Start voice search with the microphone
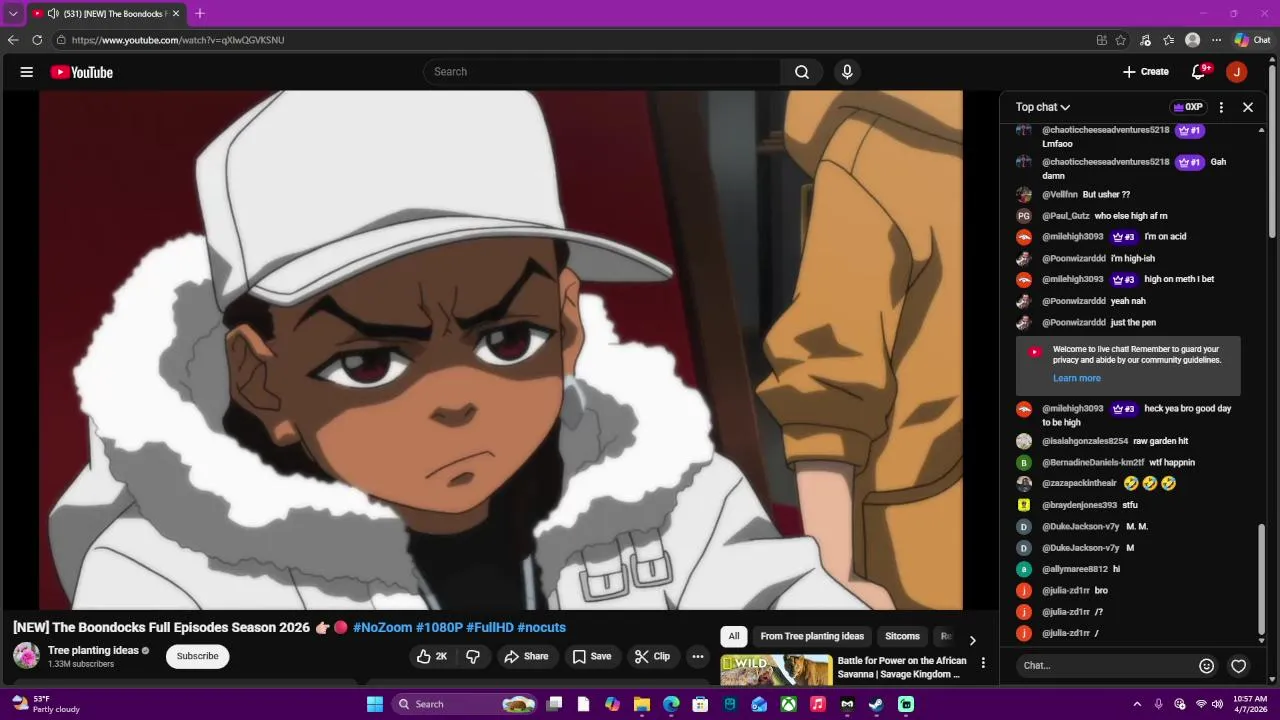1280x720 pixels. click(847, 72)
